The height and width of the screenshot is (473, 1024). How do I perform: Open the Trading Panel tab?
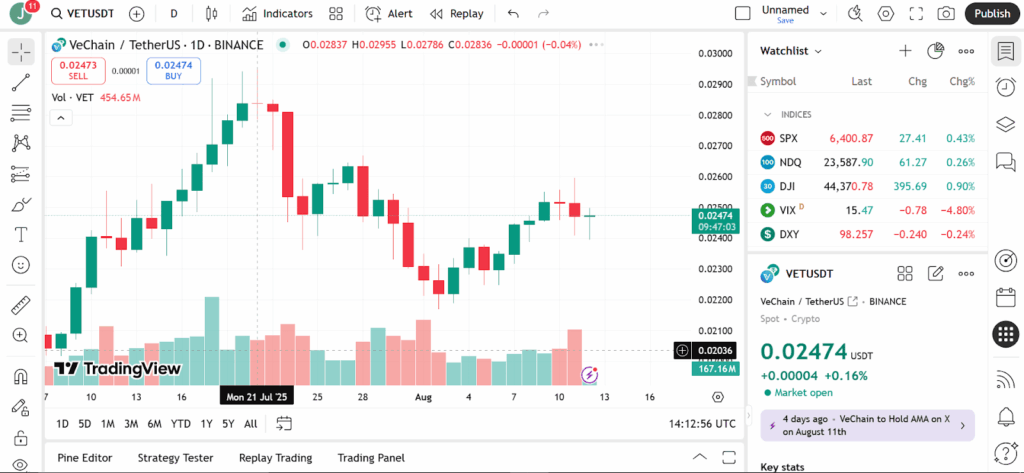click(371, 458)
